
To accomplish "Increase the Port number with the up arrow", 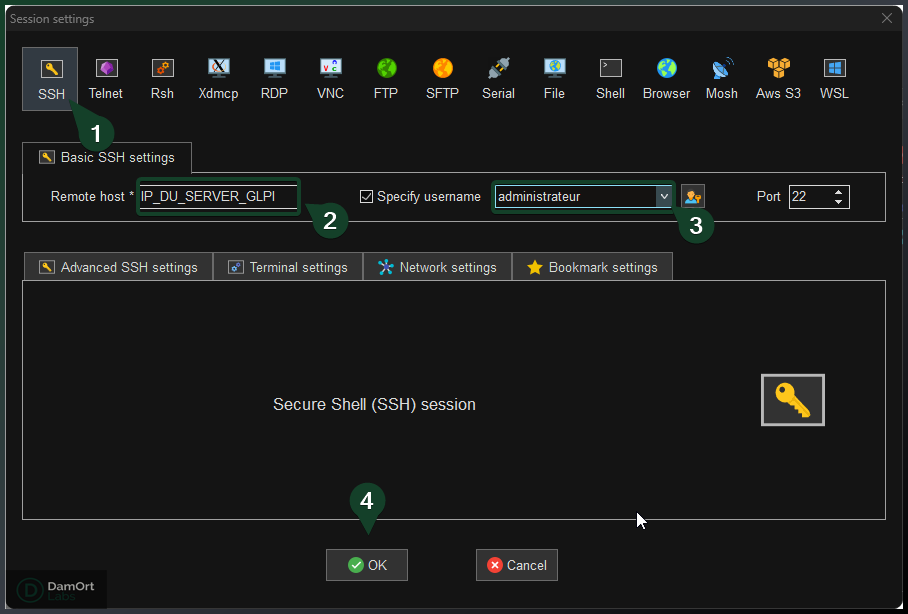I will (838, 191).
